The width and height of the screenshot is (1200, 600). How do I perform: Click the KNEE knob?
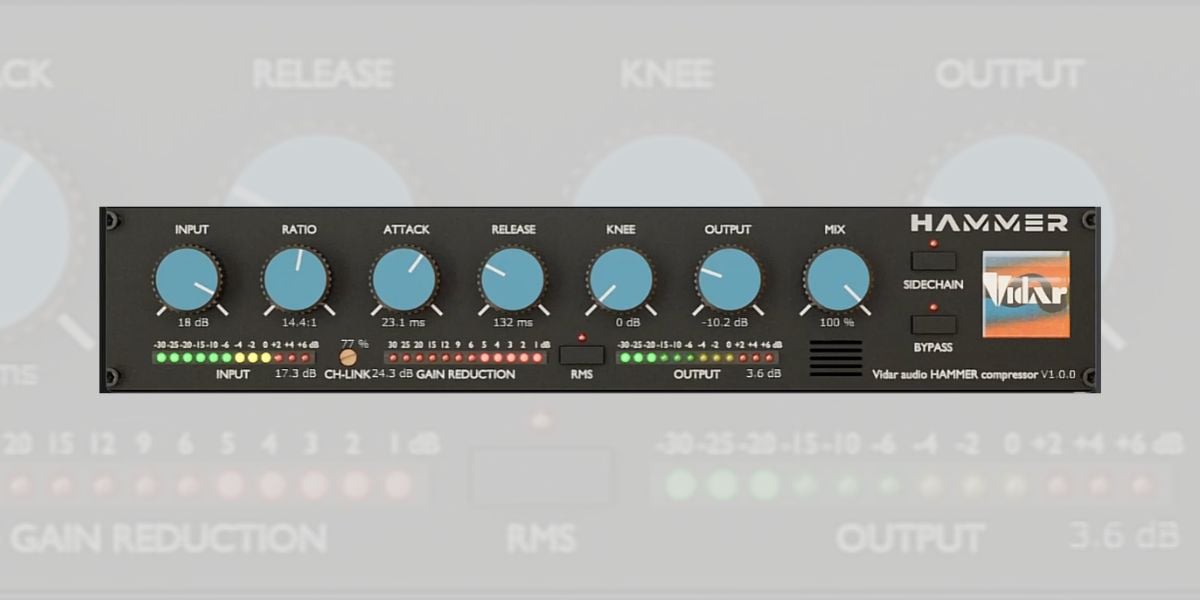(621, 279)
